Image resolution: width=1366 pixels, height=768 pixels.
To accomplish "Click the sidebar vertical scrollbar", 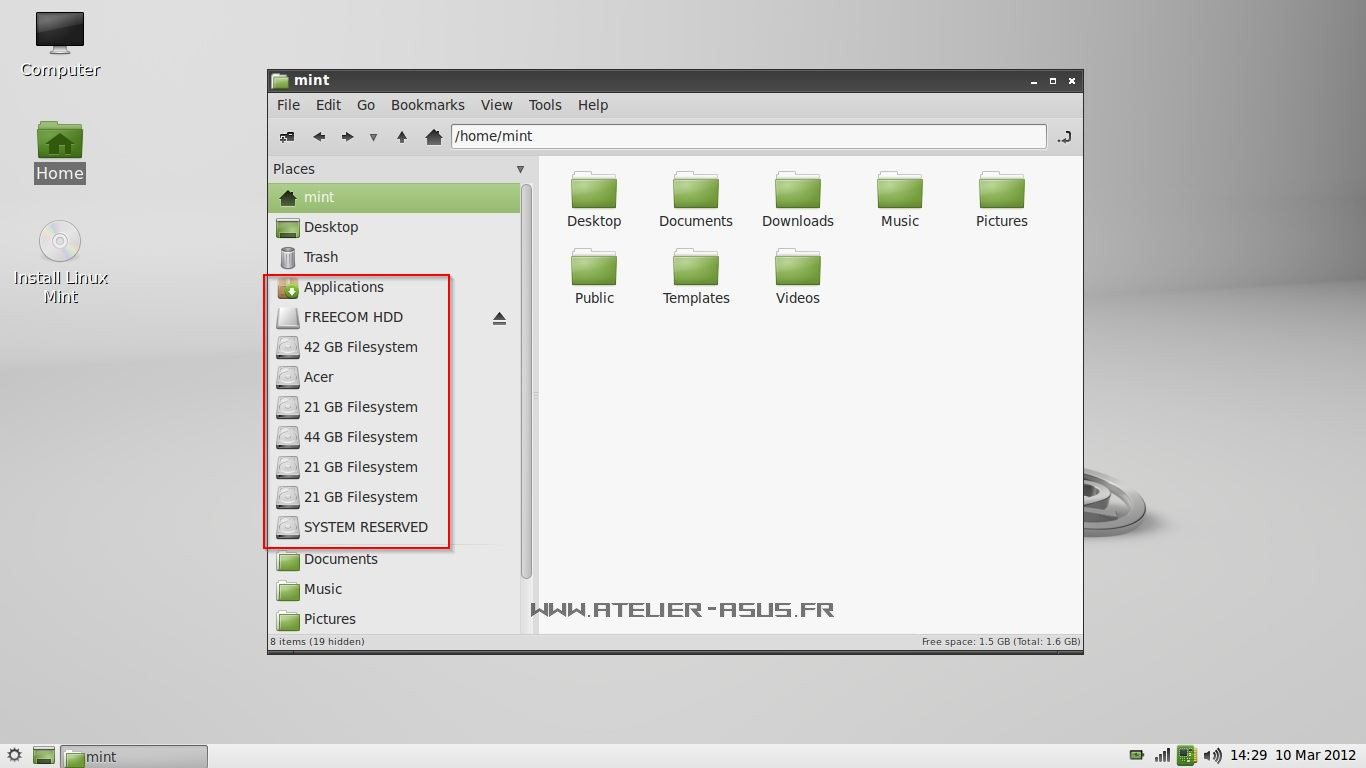I will click(527, 381).
